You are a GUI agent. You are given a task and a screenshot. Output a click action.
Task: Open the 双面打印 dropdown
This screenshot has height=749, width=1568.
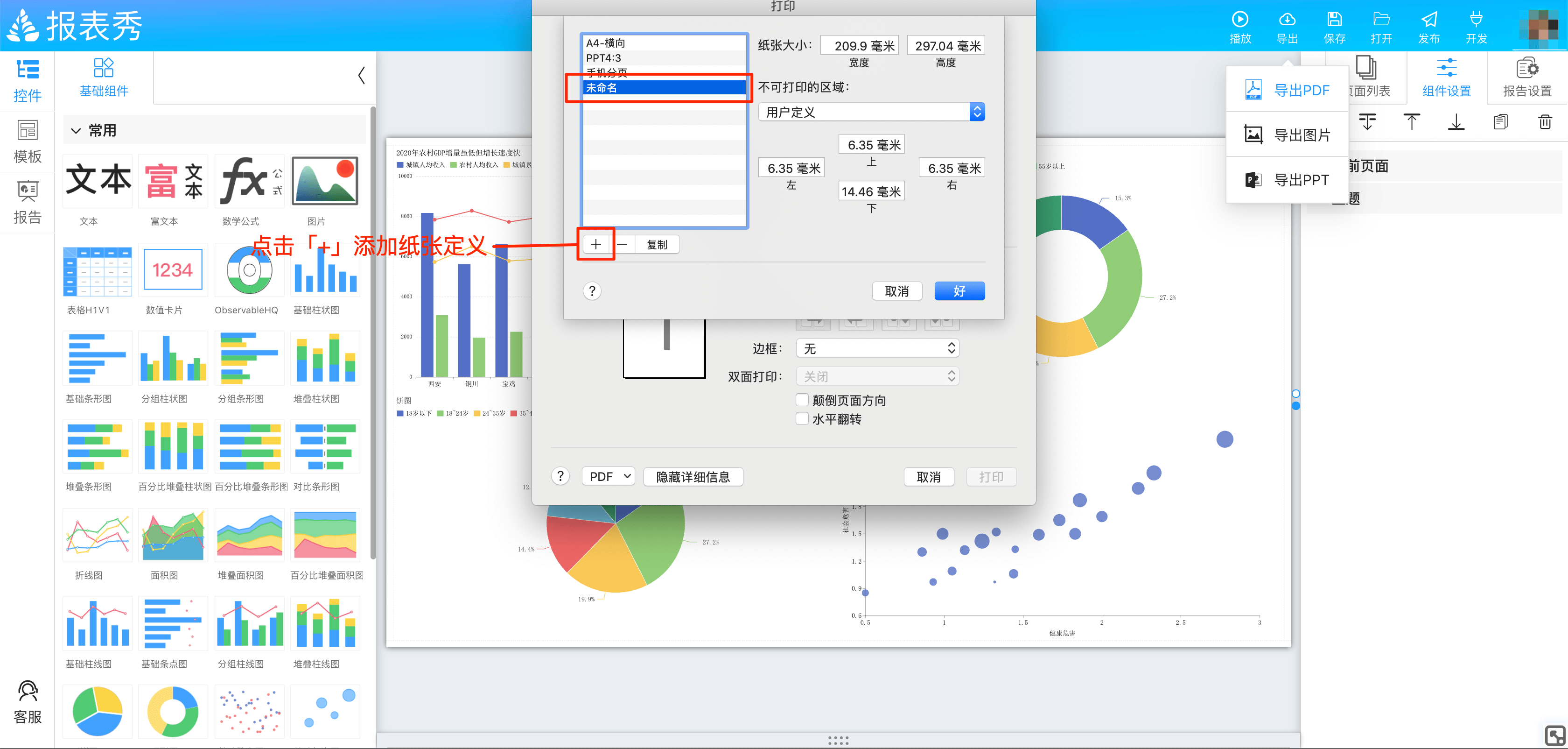click(877, 376)
